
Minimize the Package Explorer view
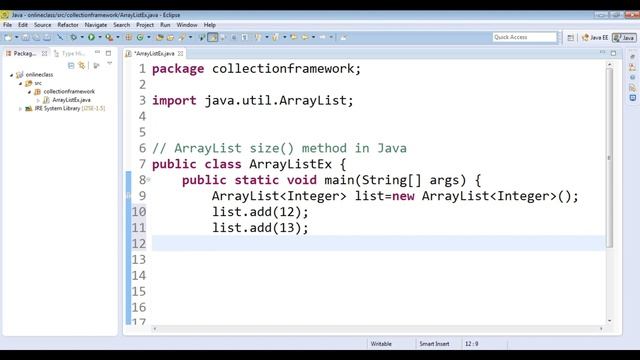pos(97,53)
